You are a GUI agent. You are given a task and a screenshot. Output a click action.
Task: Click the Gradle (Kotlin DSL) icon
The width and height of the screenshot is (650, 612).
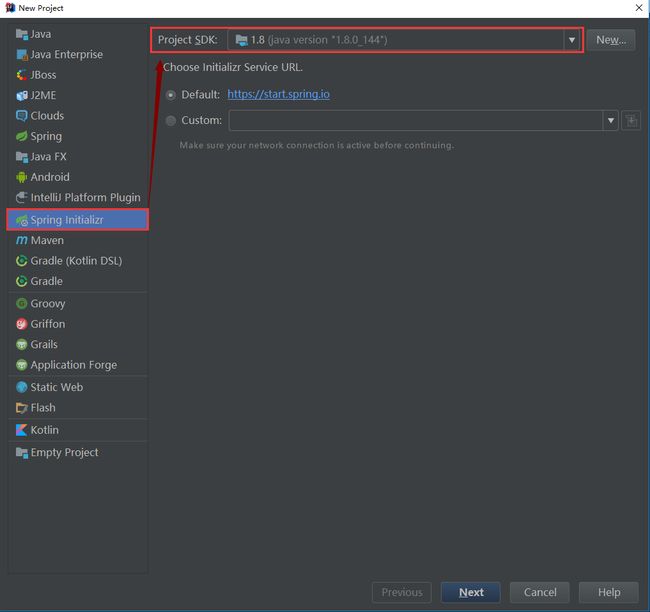(22, 261)
